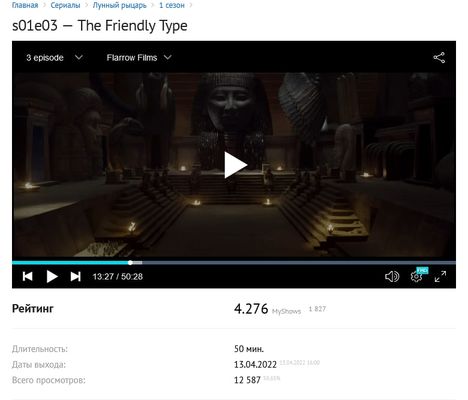The height and width of the screenshot is (400, 468).
Task: Open Сериалы breadcrumb link
Action: coord(65,5)
